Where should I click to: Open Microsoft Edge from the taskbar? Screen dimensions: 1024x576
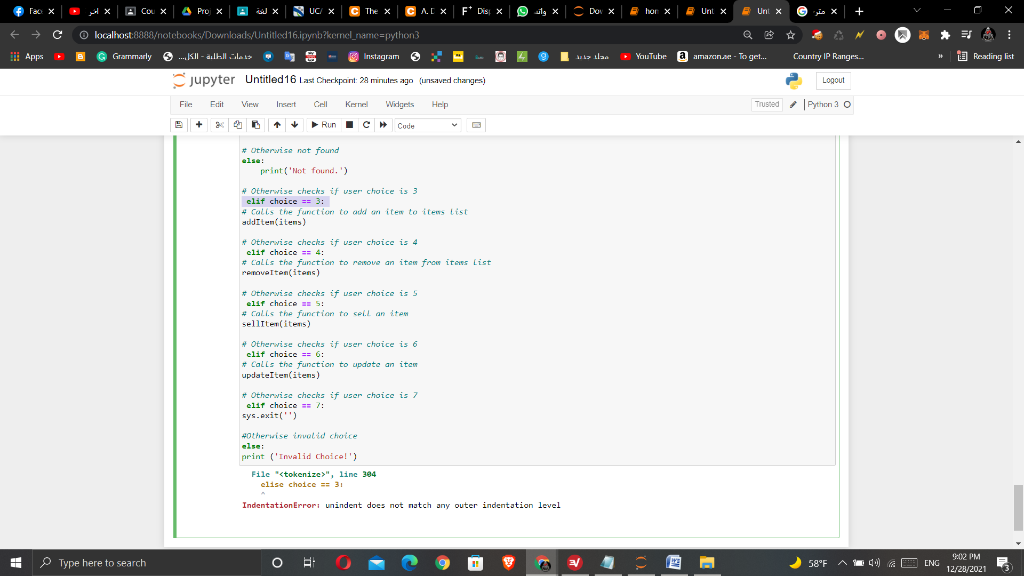pos(409,562)
